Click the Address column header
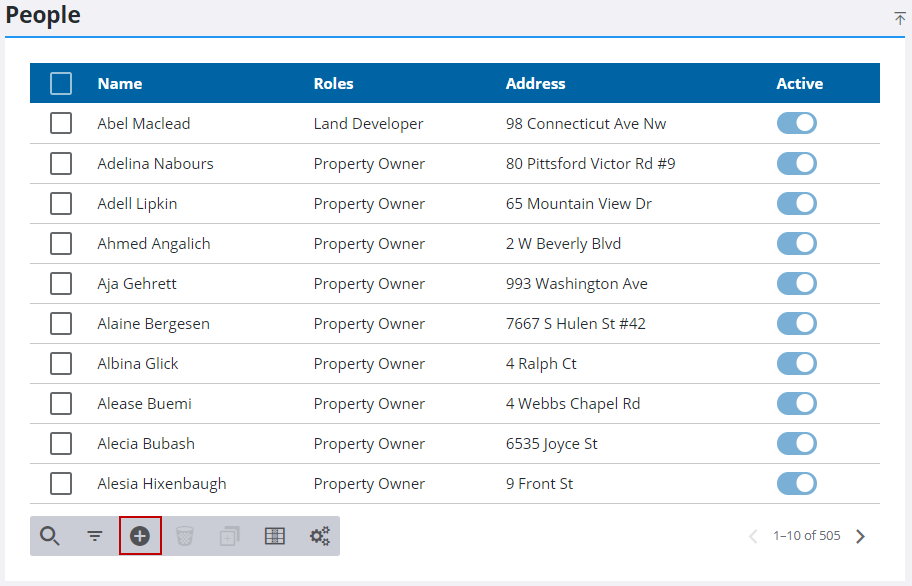Viewport: 912px width, 586px height. (x=535, y=84)
